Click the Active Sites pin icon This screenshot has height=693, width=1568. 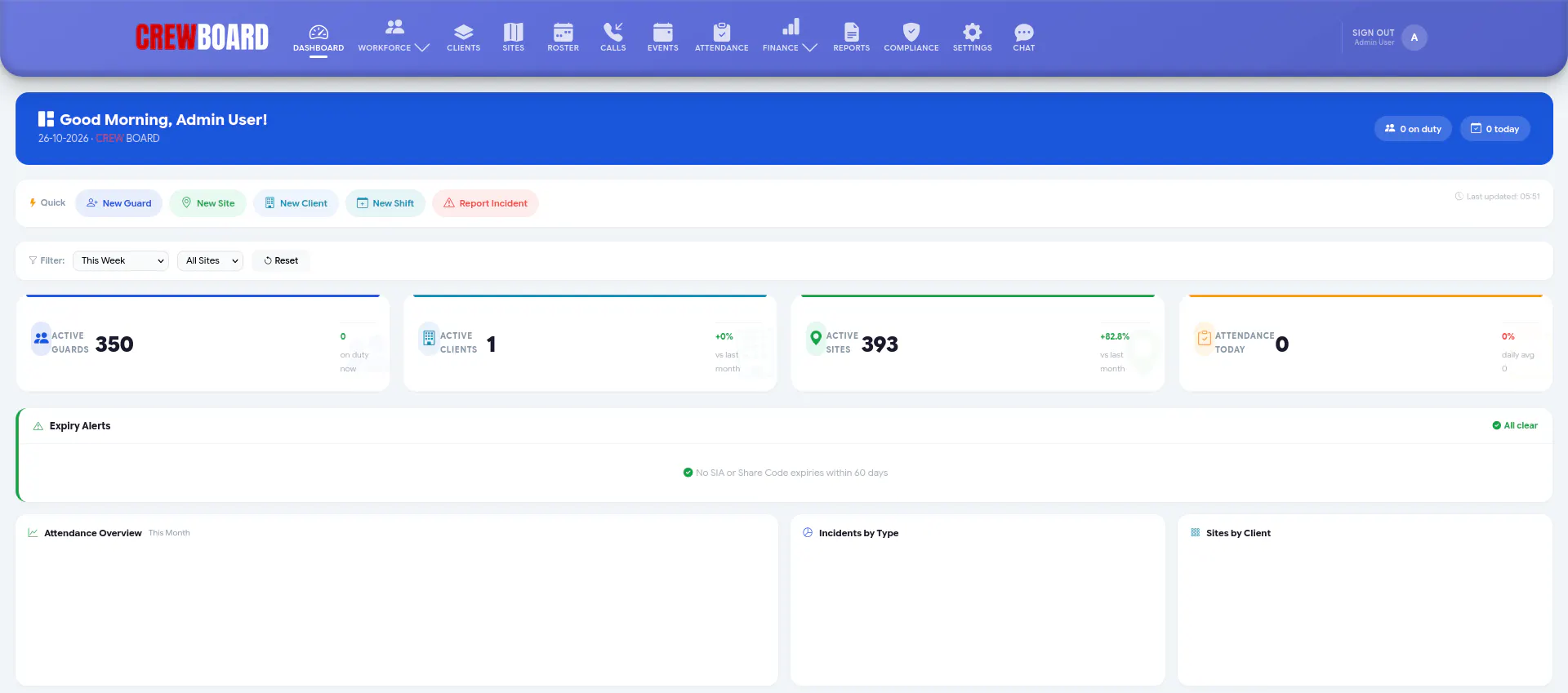click(816, 338)
